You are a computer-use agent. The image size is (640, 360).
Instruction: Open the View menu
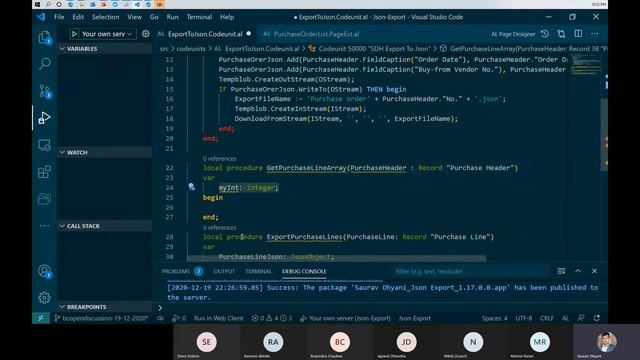coord(134,17)
